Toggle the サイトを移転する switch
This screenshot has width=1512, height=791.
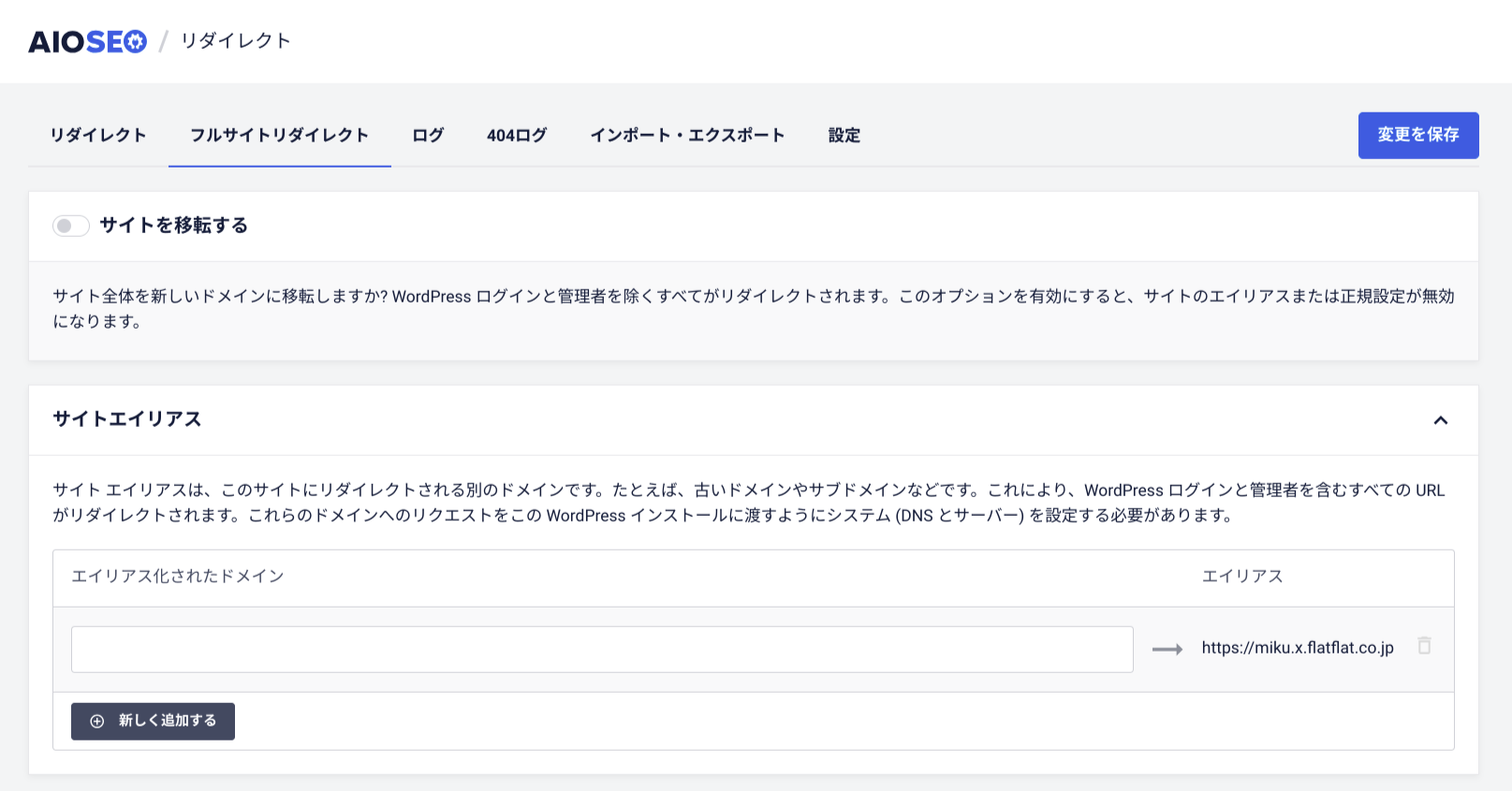point(71,226)
